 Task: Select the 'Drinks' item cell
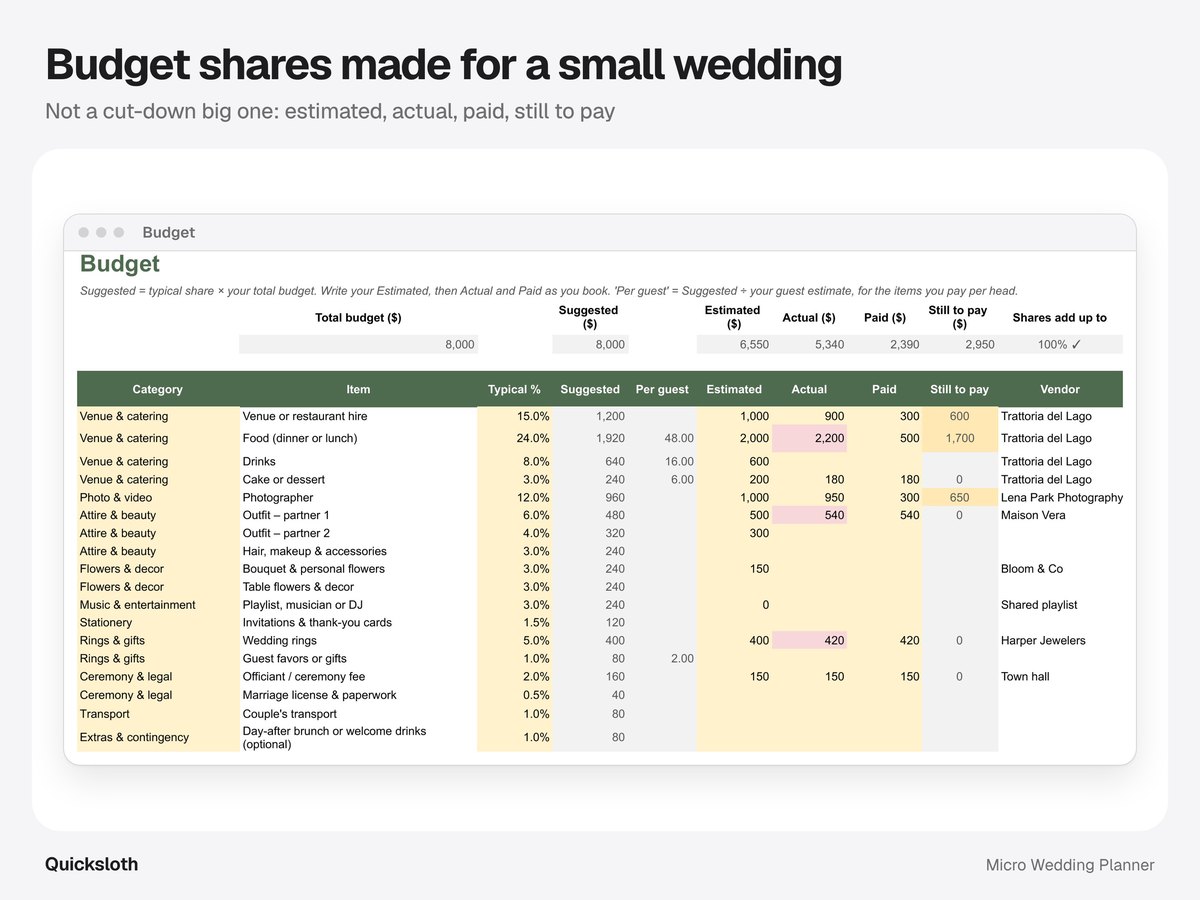(358, 461)
